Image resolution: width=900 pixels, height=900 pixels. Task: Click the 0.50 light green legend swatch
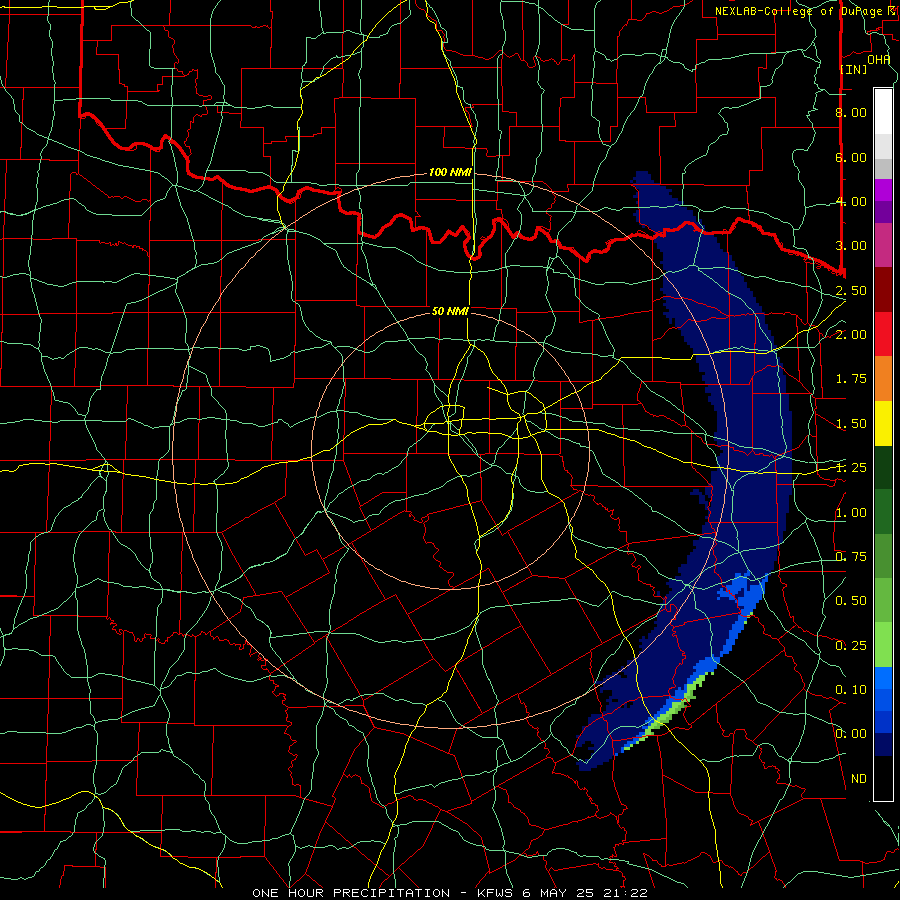pyautogui.click(x=883, y=600)
